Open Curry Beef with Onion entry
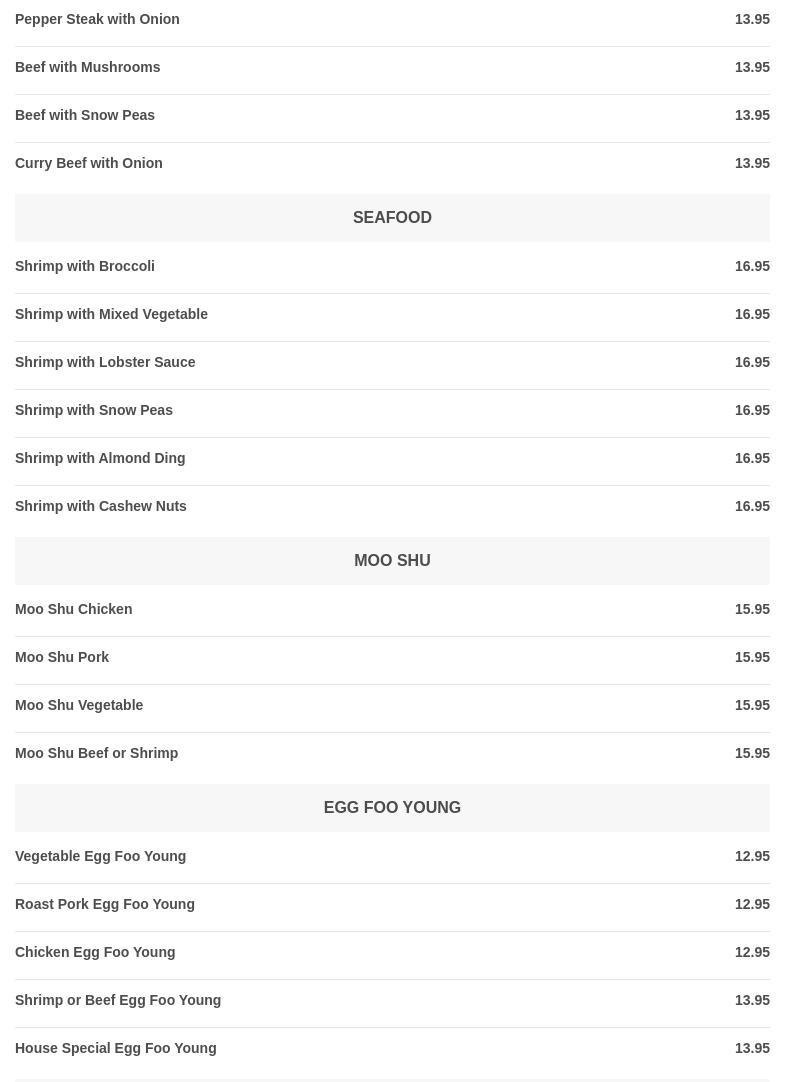 point(89,163)
